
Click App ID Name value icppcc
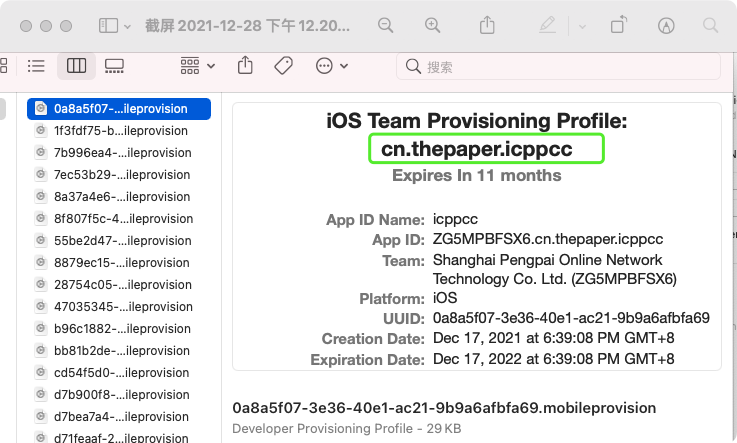455,219
